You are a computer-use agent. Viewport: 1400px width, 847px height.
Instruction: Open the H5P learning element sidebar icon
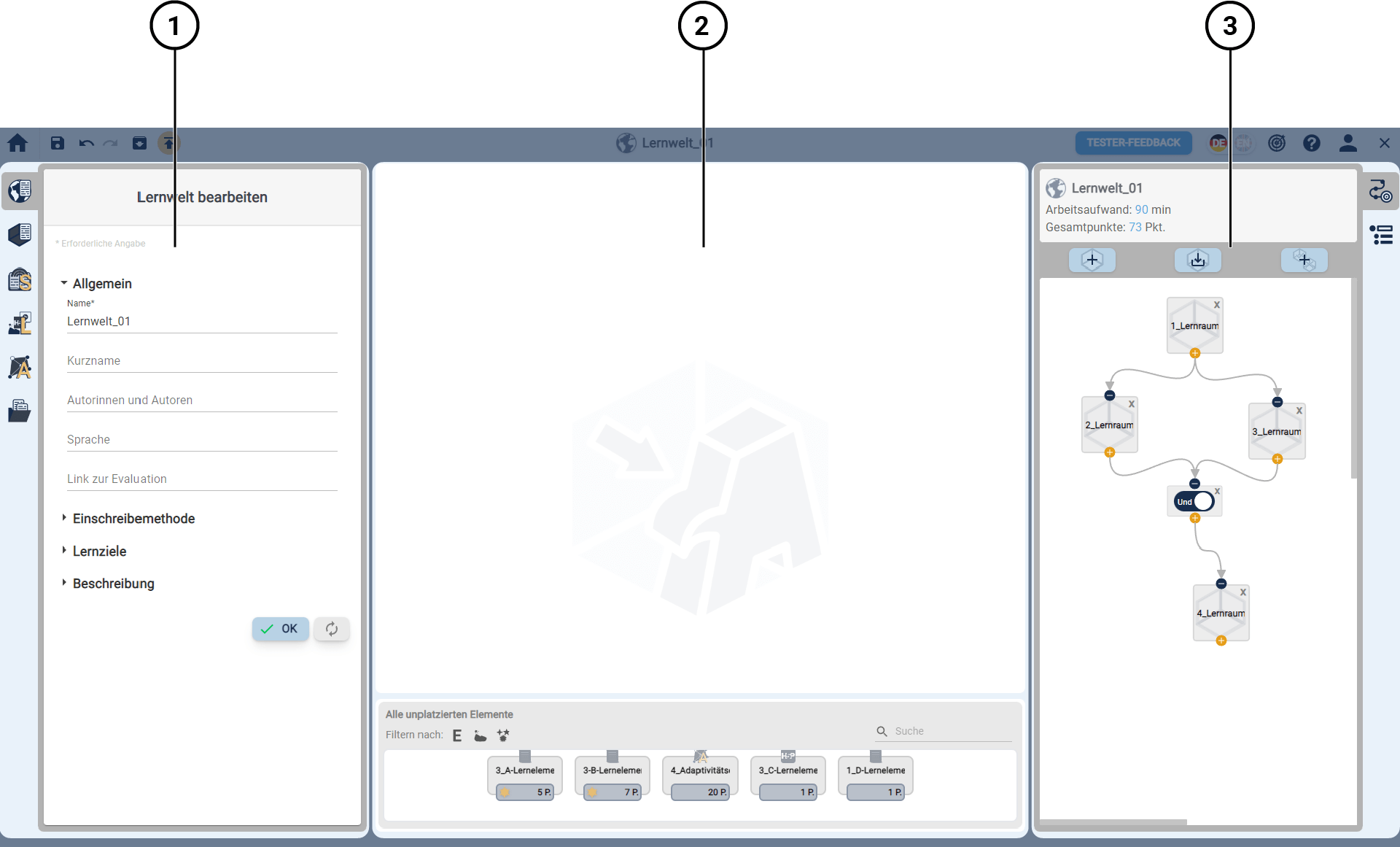pyautogui.click(x=20, y=323)
